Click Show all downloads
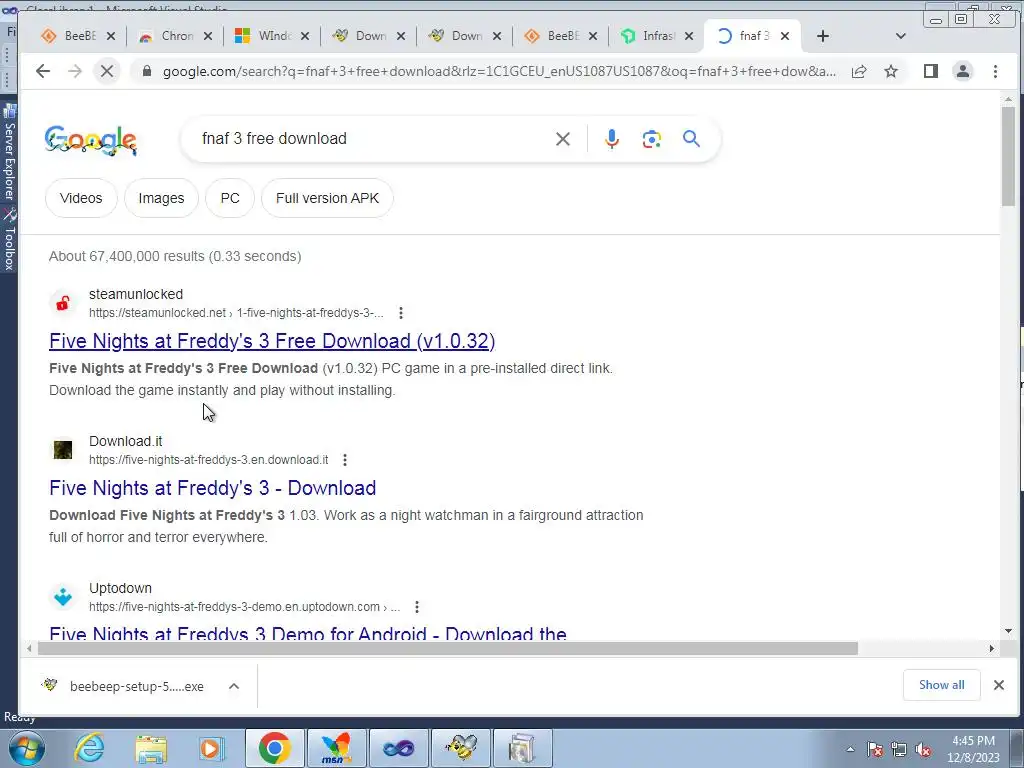1024x768 pixels. [x=941, y=685]
